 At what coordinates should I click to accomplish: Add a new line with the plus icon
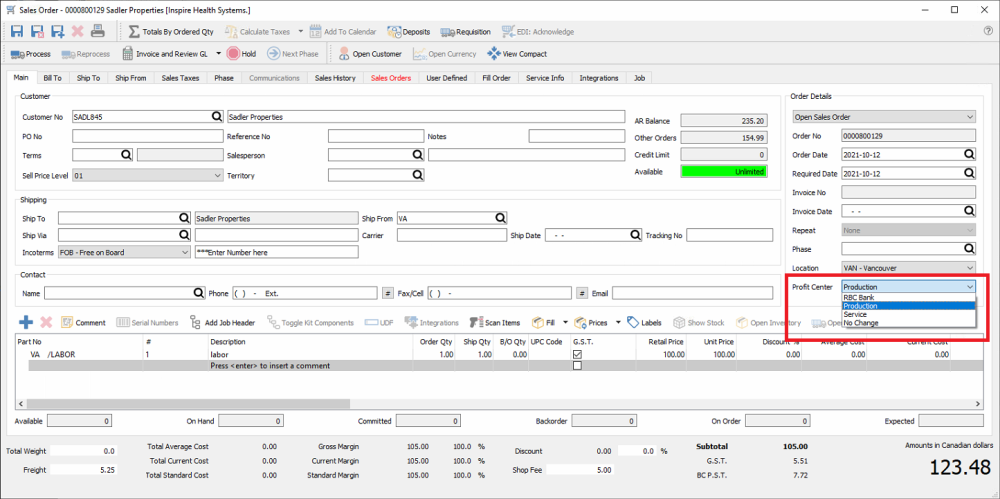point(26,323)
